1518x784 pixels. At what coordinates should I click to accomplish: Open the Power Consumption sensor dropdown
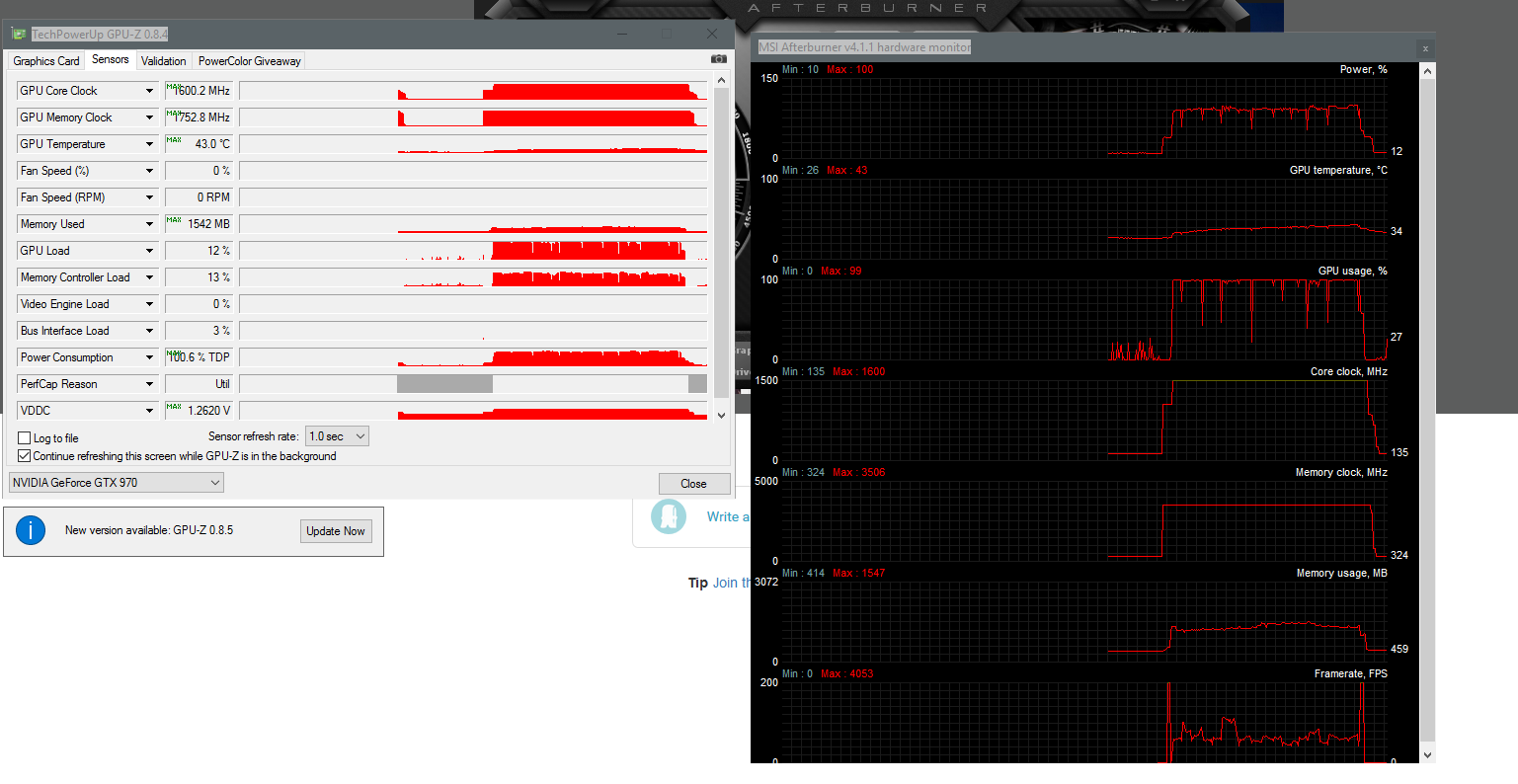point(150,357)
